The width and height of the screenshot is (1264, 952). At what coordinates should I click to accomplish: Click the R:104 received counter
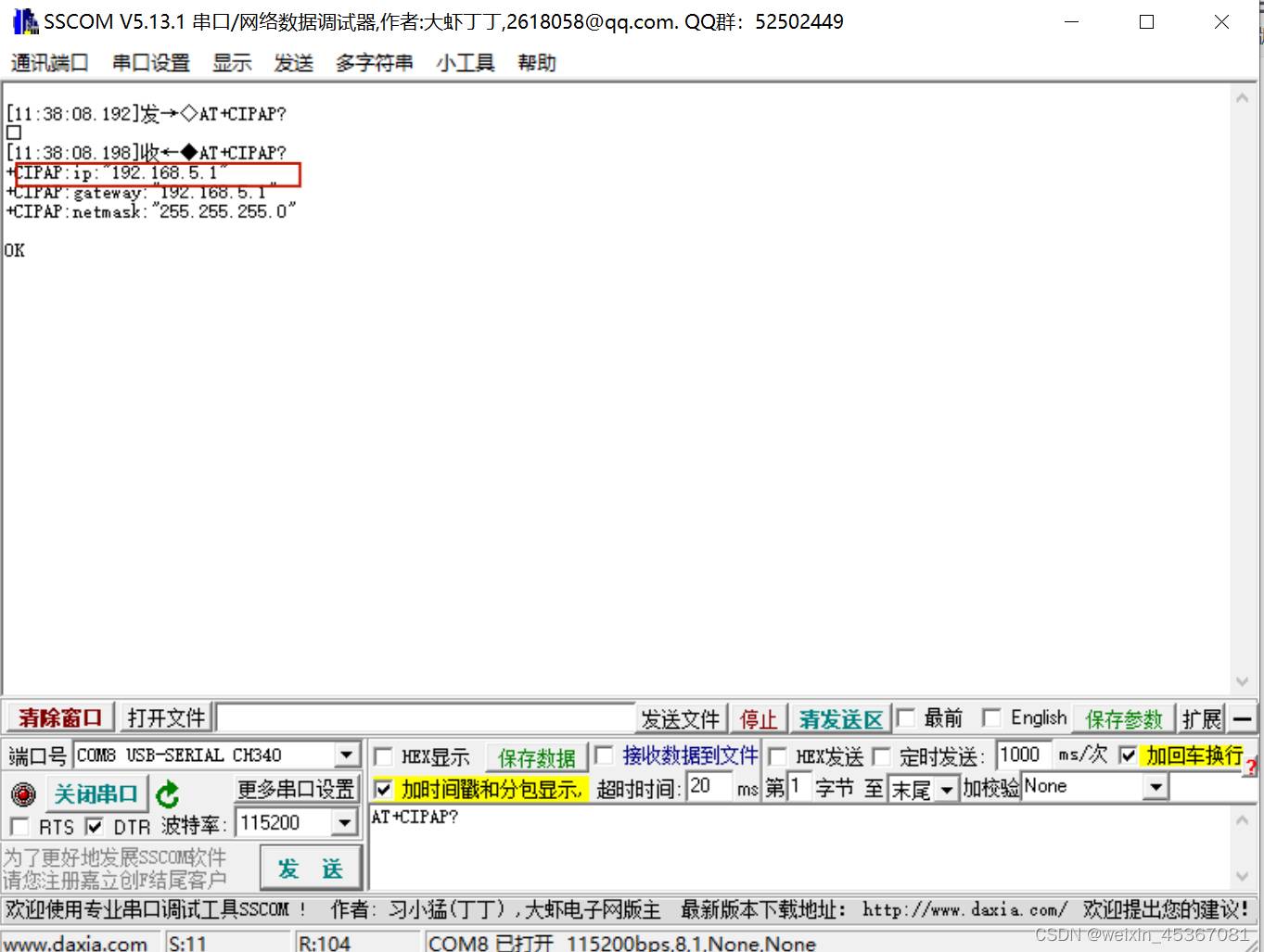pyautogui.click(x=325, y=944)
